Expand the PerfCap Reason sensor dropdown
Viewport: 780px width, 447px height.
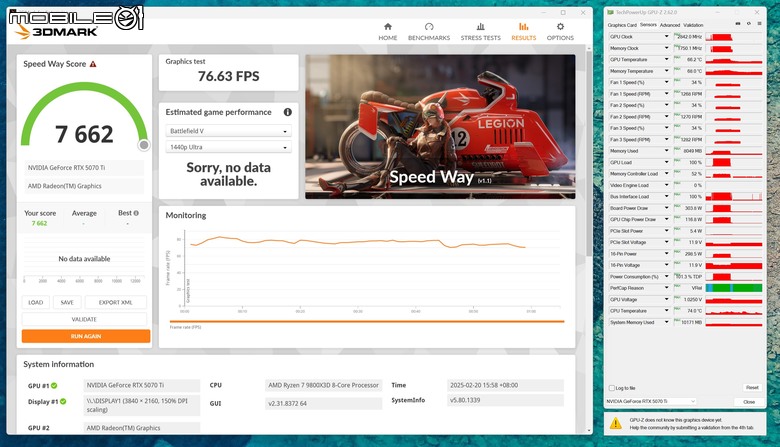coord(667,288)
